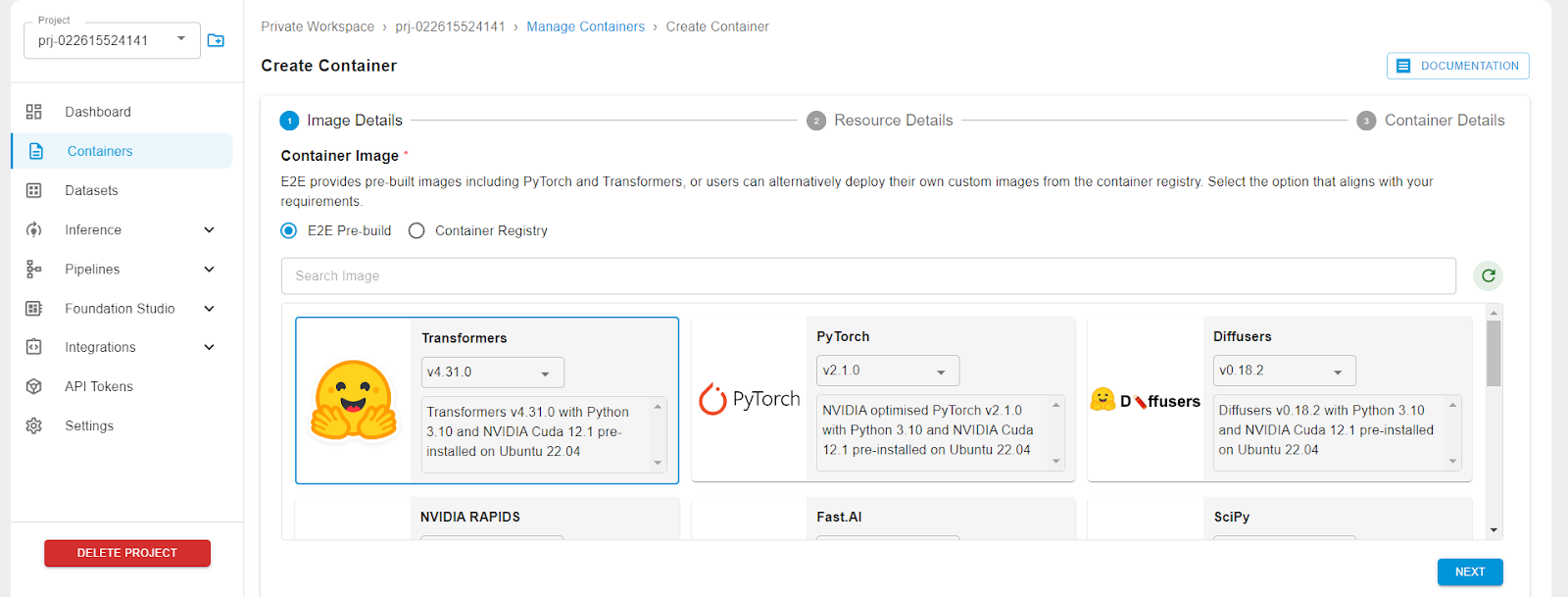Click step 2 Resource Details circle

(816, 121)
